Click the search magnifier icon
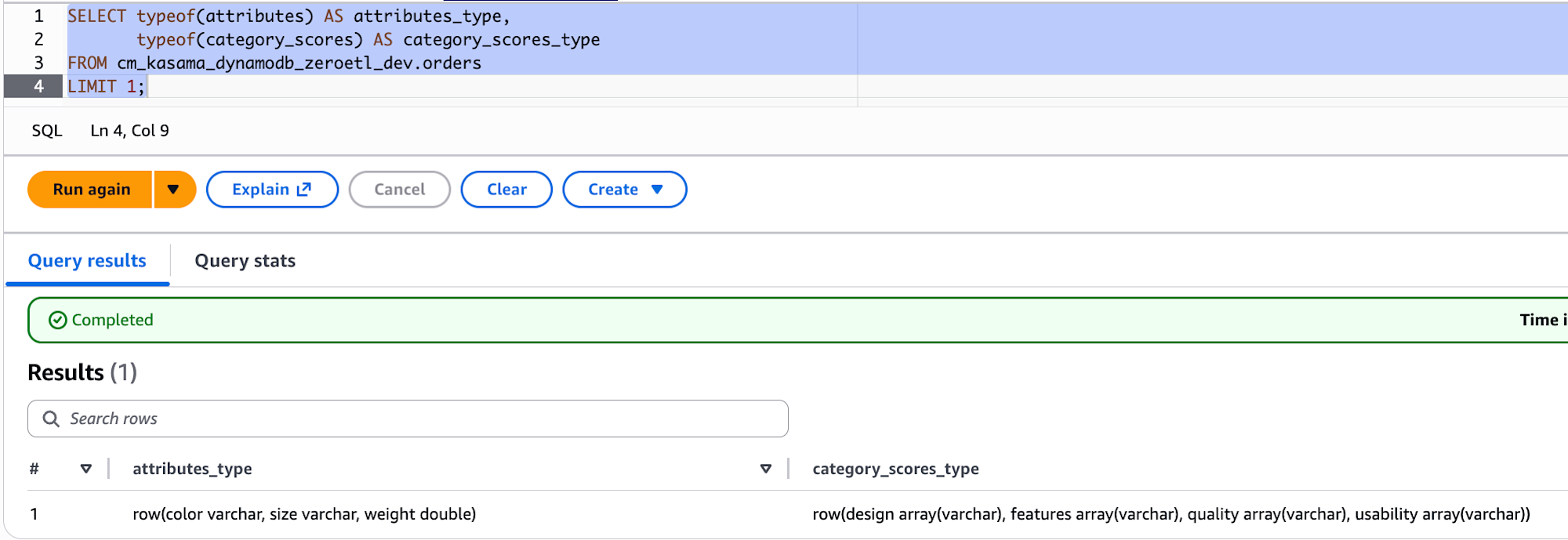Image resolution: width=1568 pixels, height=540 pixels. tap(51, 419)
